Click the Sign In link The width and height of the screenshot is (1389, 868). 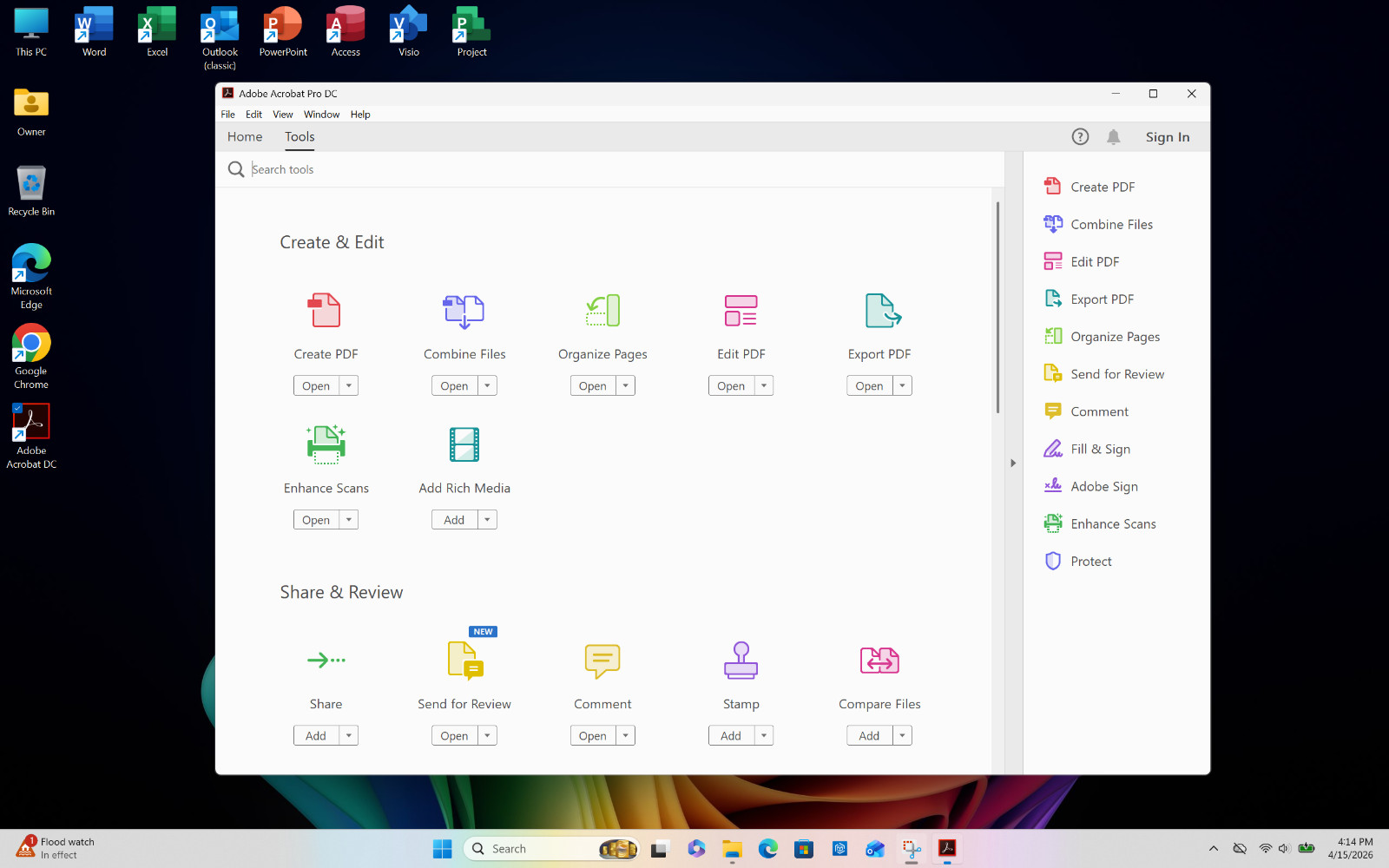(1168, 137)
